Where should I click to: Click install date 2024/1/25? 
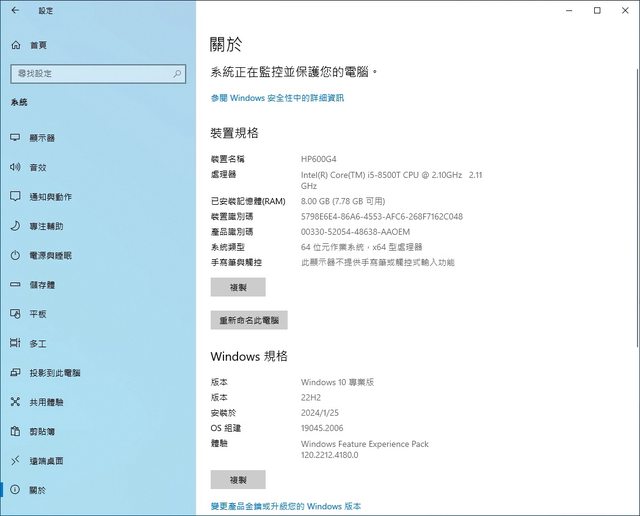tap(320, 413)
